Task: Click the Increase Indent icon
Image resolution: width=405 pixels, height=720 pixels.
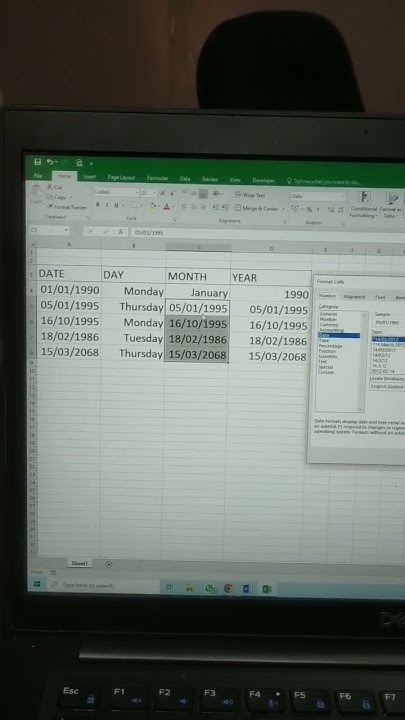Action: point(225,208)
